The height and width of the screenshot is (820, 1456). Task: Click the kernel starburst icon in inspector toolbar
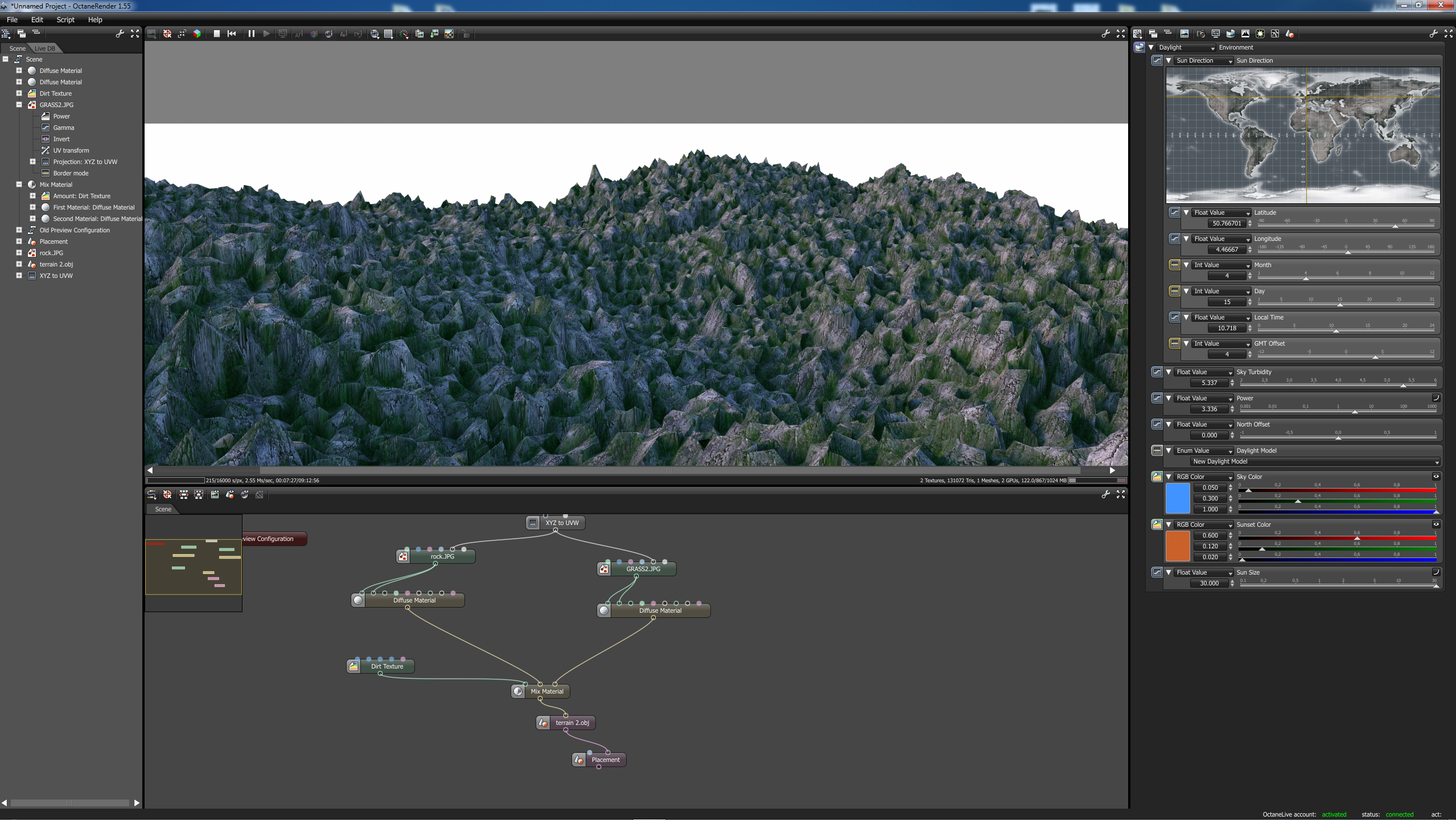click(1260, 34)
